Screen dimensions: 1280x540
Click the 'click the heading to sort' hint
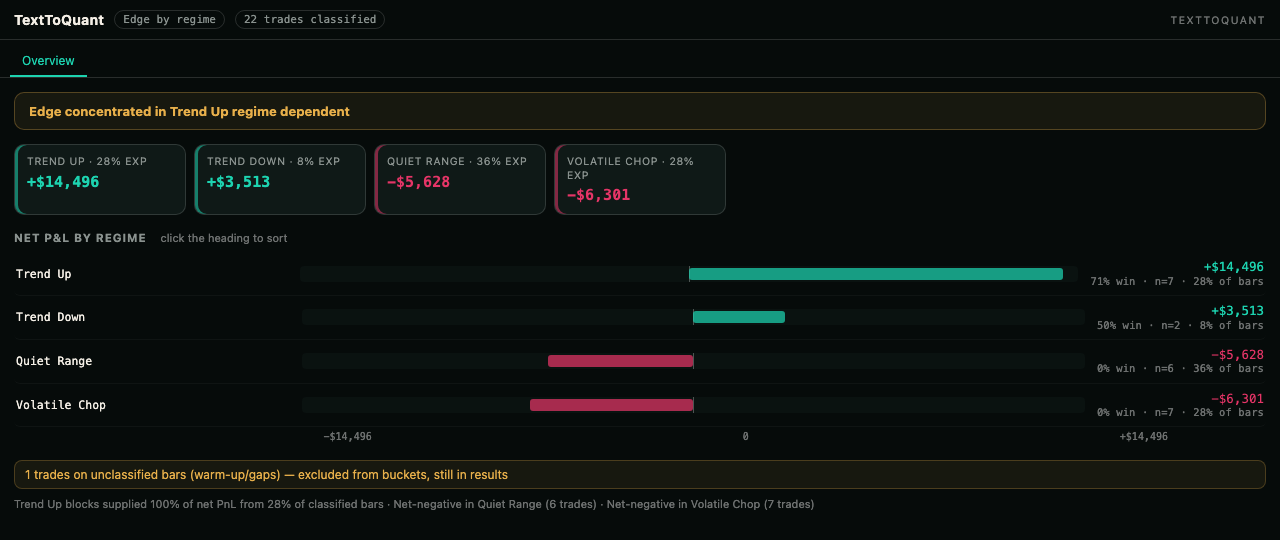tap(224, 238)
